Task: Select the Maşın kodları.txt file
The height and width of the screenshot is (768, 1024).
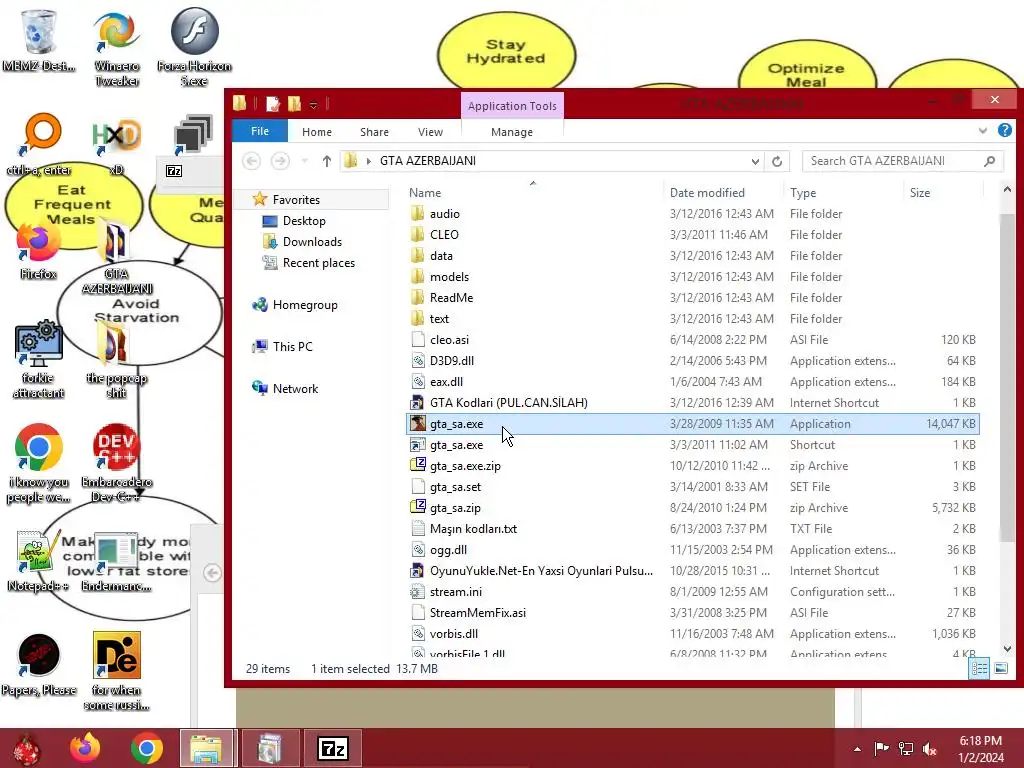Action: click(x=692, y=528)
